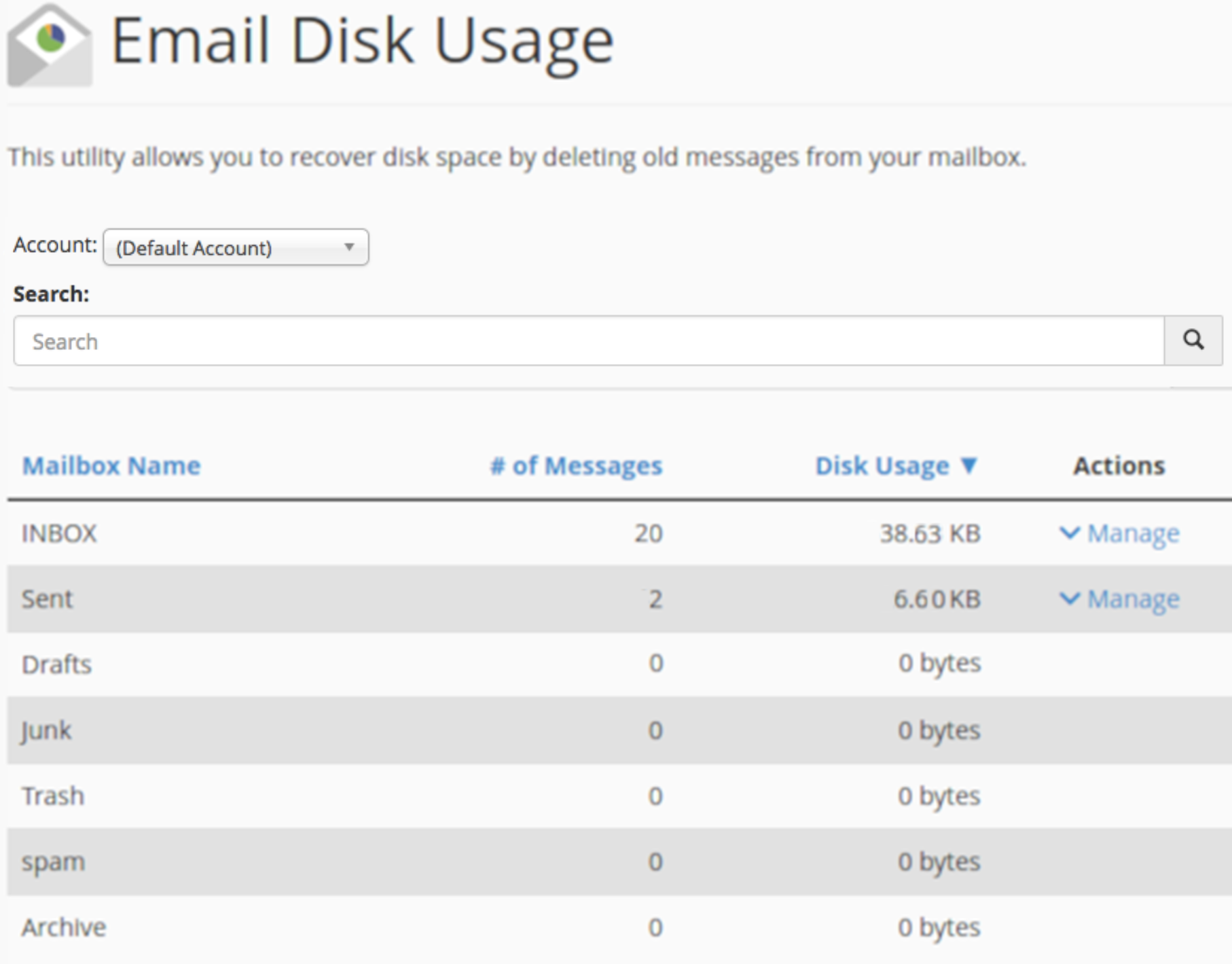This screenshot has width=1232, height=964.
Task: Select the INBOX mailbox row
Action: (59, 534)
